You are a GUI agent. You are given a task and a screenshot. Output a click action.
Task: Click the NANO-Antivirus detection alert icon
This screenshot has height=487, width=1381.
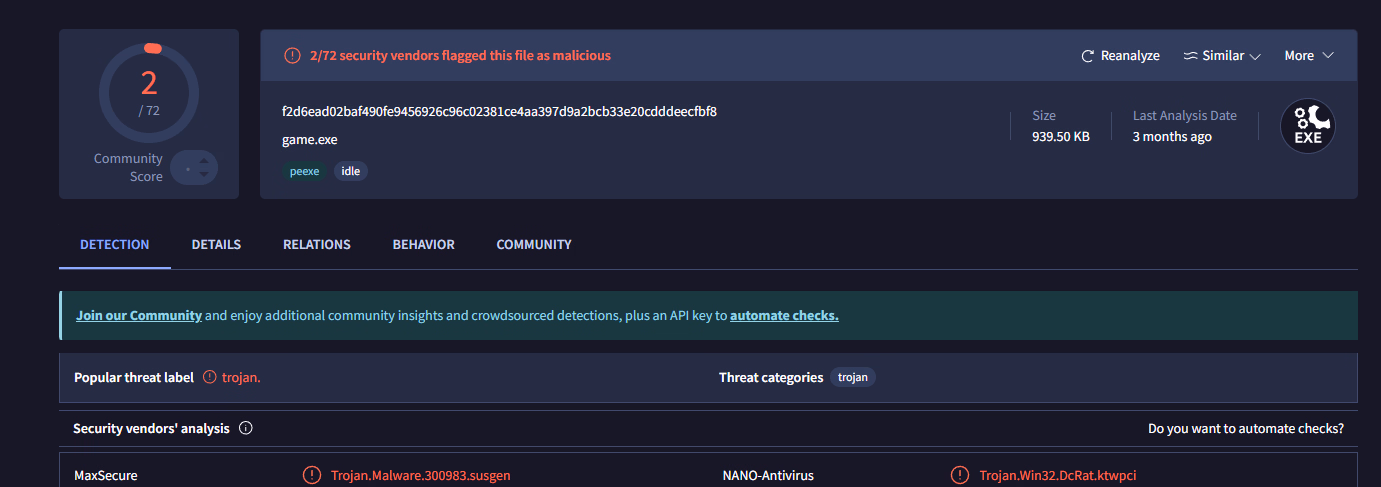(x=960, y=475)
